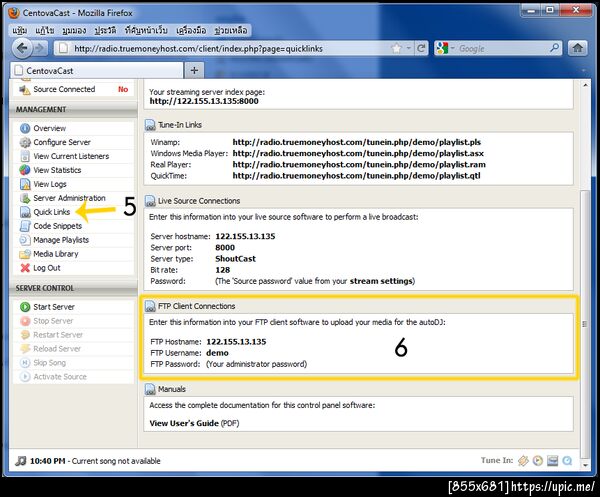This screenshot has height=497, width=600.
Task: Click the Skip Song icon
Action: click(25, 363)
